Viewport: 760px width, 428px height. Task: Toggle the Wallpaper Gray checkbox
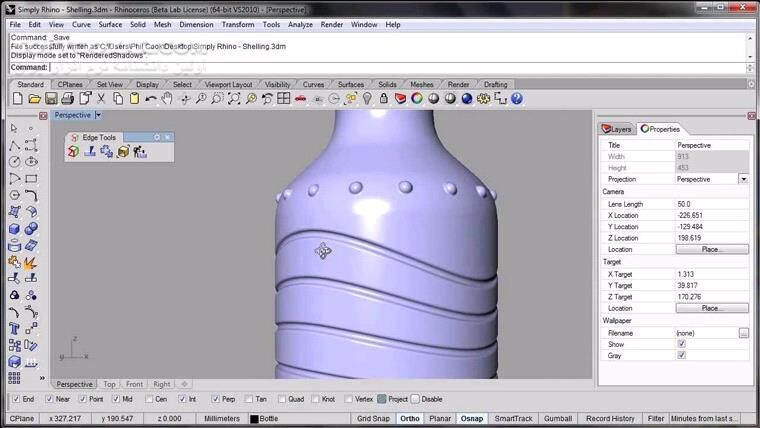click(x=681, y=355)
